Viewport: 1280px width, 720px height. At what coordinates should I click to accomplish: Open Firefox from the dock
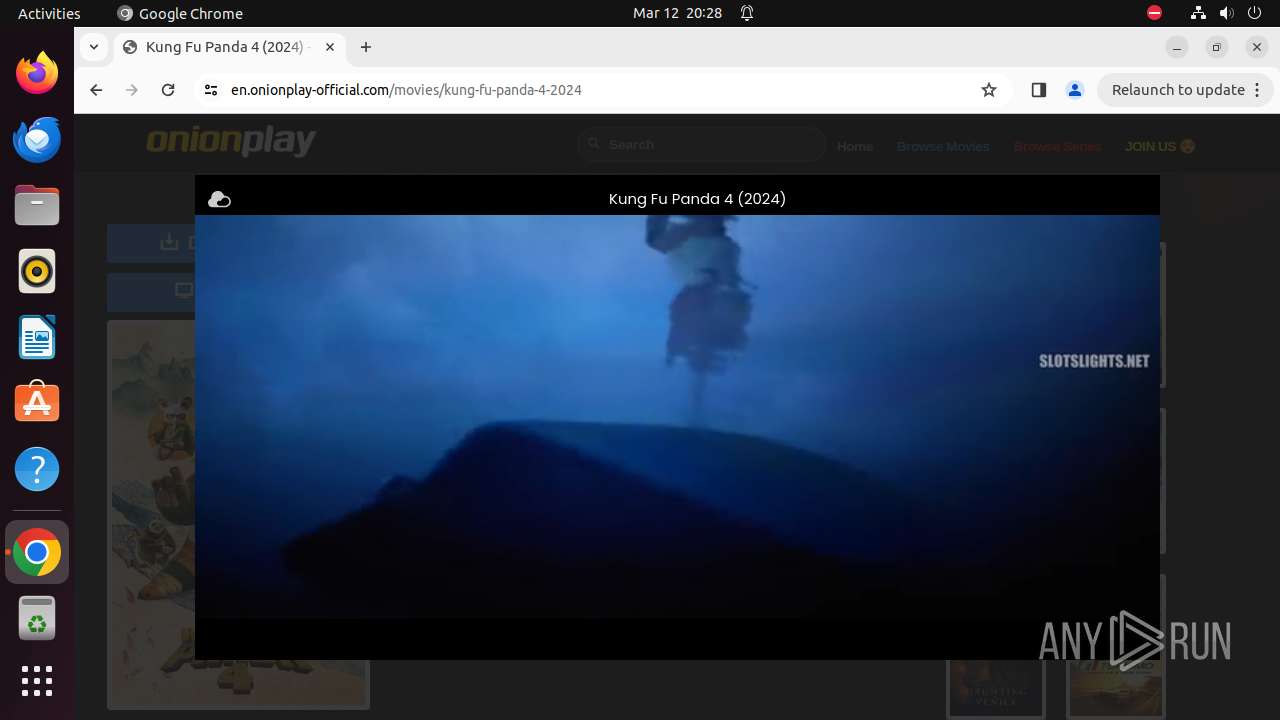click(37, 73)
